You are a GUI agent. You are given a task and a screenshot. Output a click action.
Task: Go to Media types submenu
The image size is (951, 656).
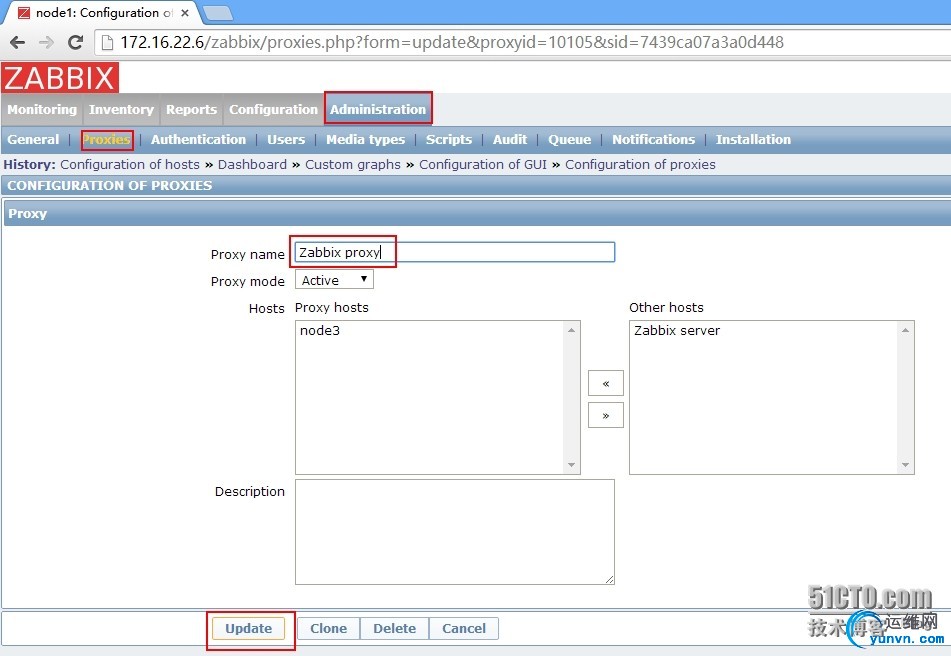tap(366, 139)
